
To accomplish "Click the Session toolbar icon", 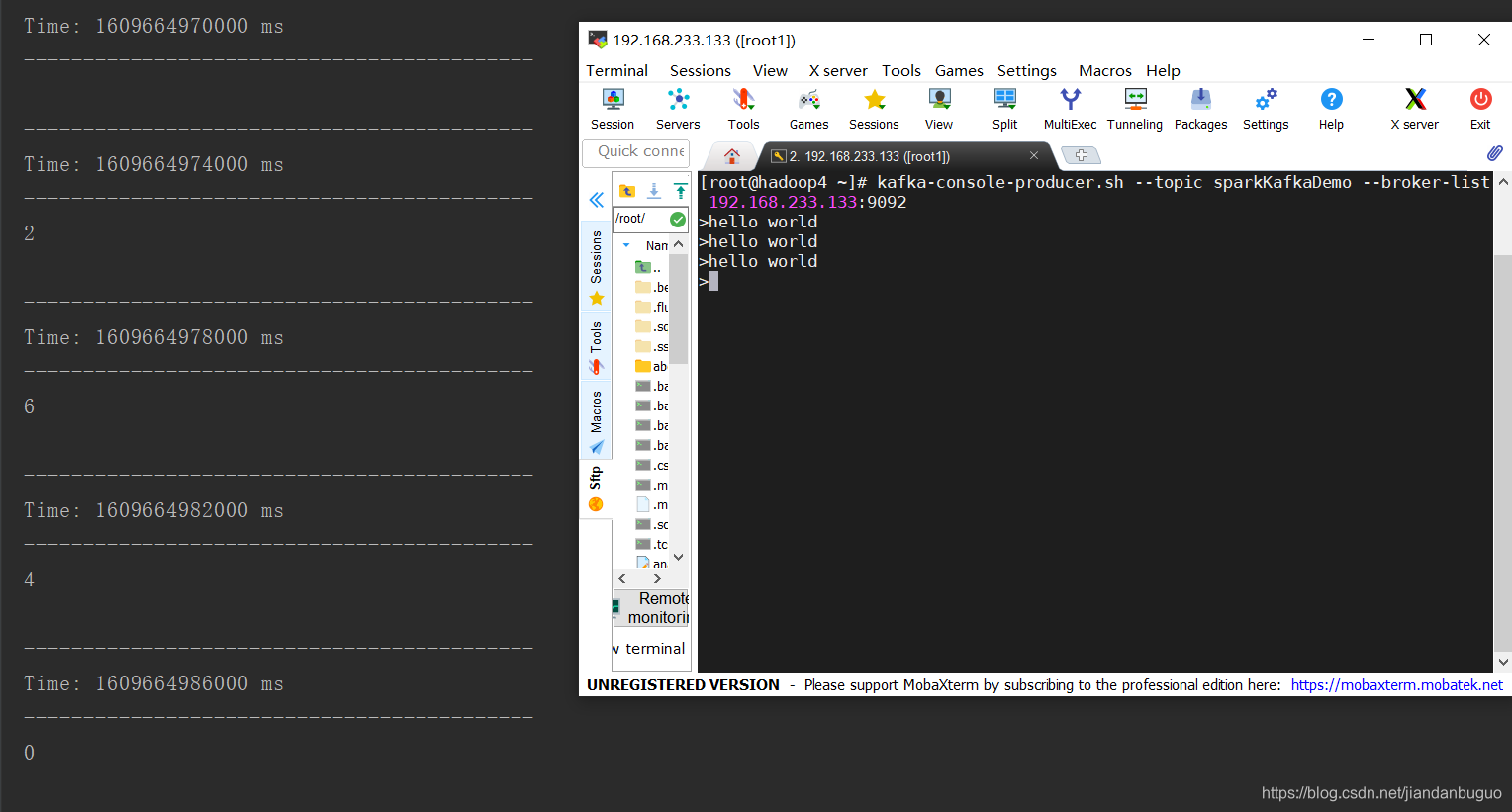I will [613, 100].
